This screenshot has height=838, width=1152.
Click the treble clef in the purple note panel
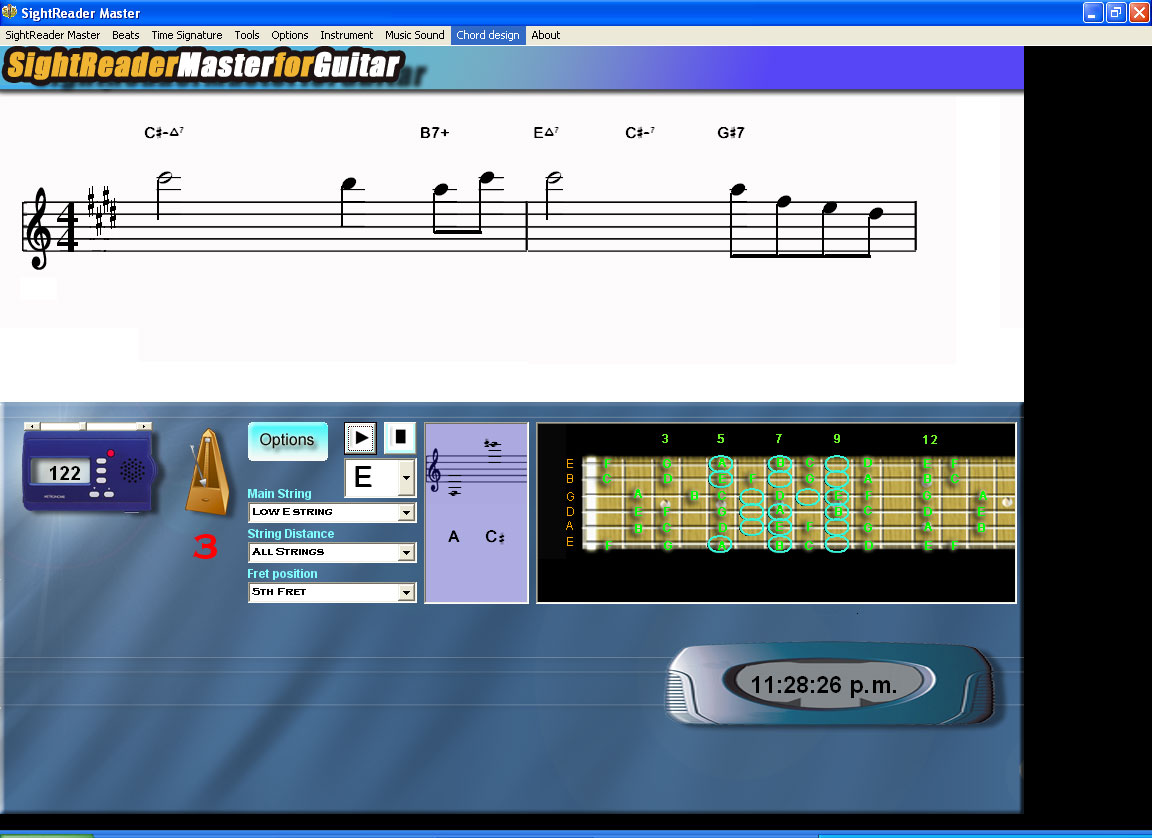(x=434, y=471)
